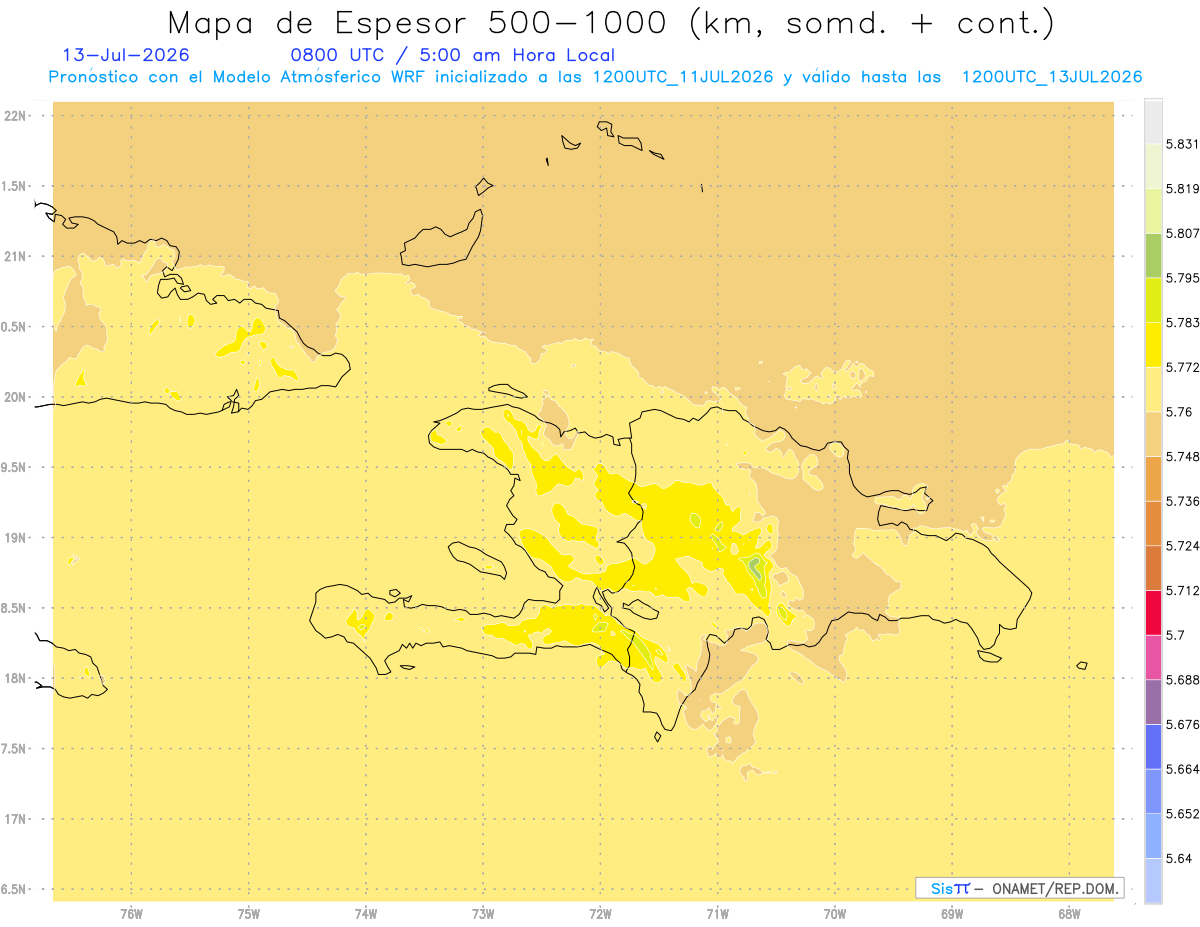Click the 76W longitude label
The image size is (1200, 927).
pos(131,914)
